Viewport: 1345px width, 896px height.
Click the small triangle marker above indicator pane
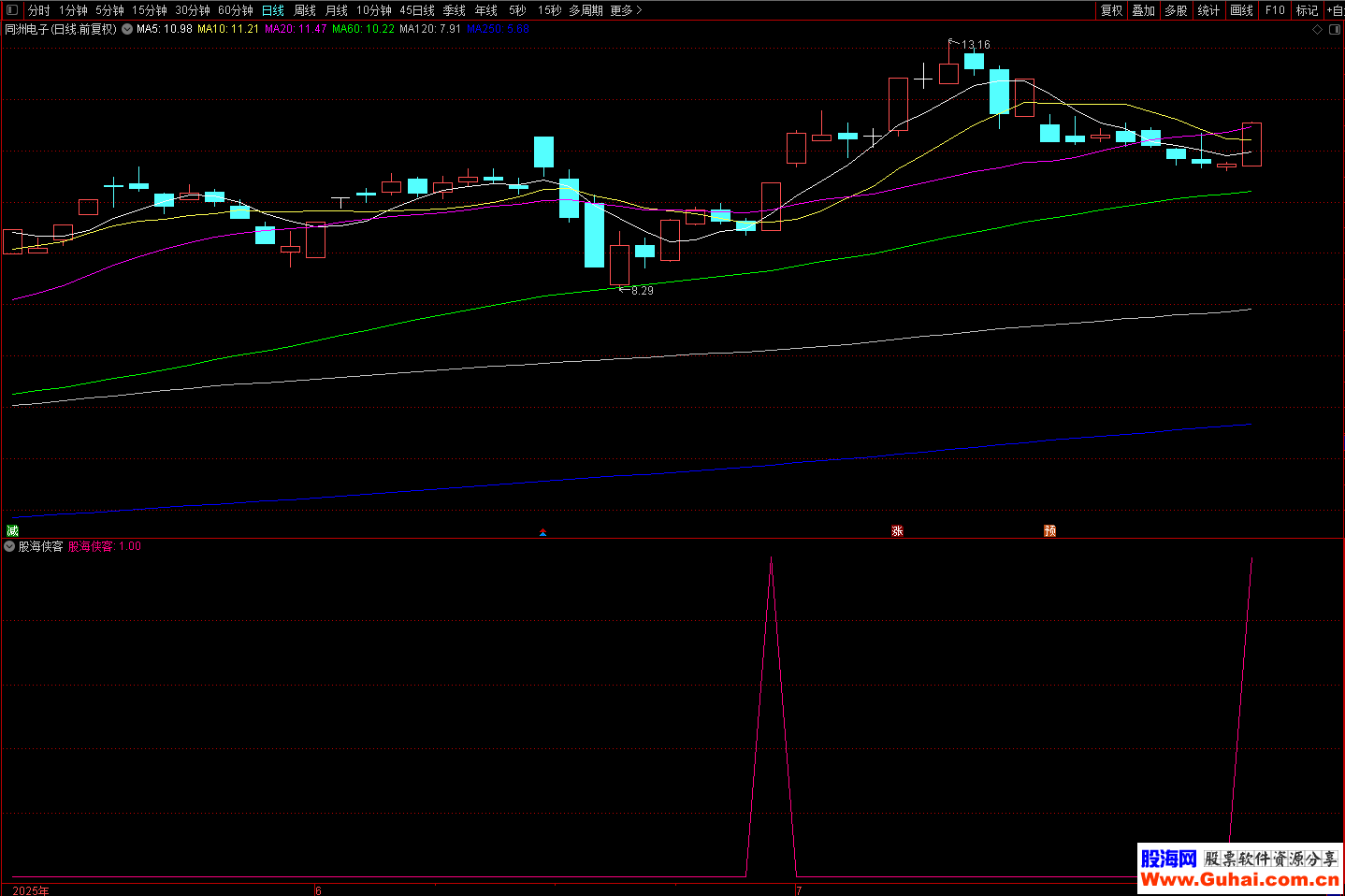click(542, 532)
